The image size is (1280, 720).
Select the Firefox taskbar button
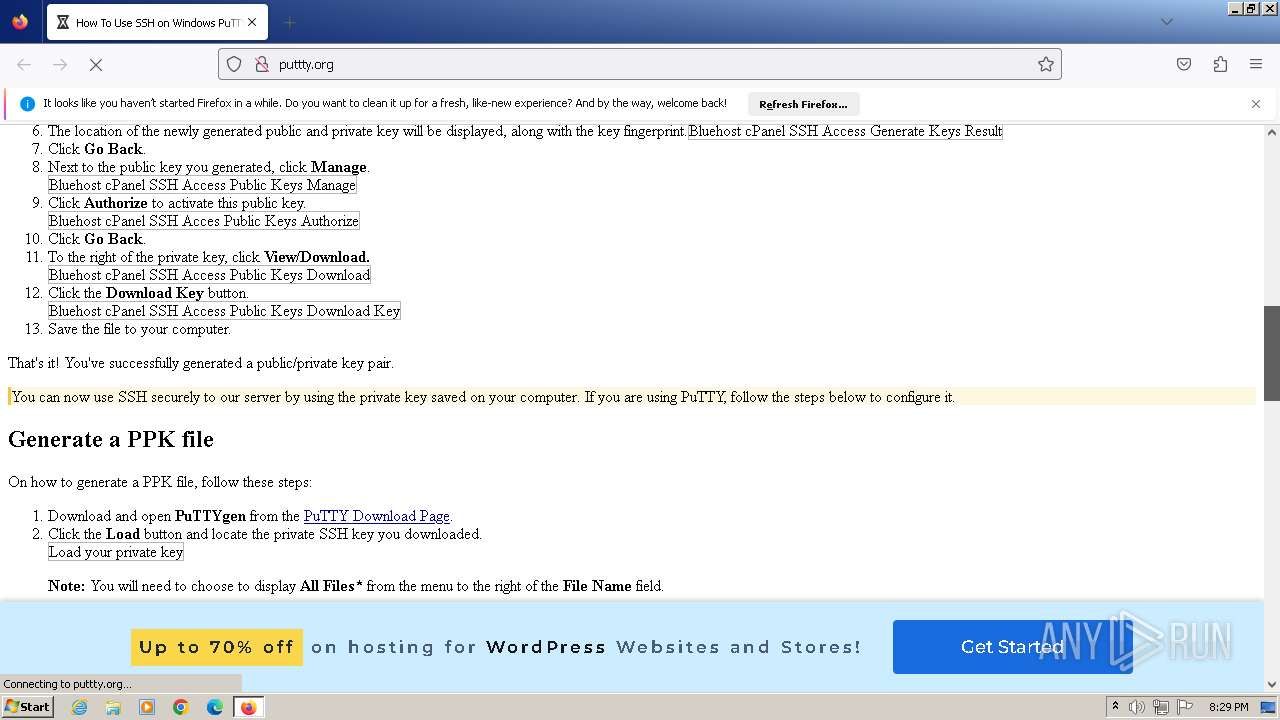(x=248, y=707)
